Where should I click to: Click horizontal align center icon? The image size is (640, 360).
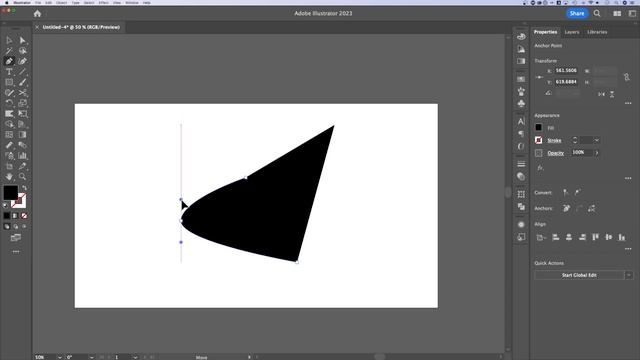tap(569, 237)
